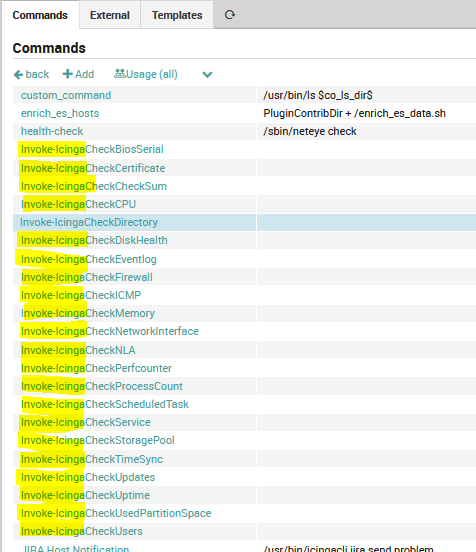Click the refresh icon beside Templates tab

(230, 15)
